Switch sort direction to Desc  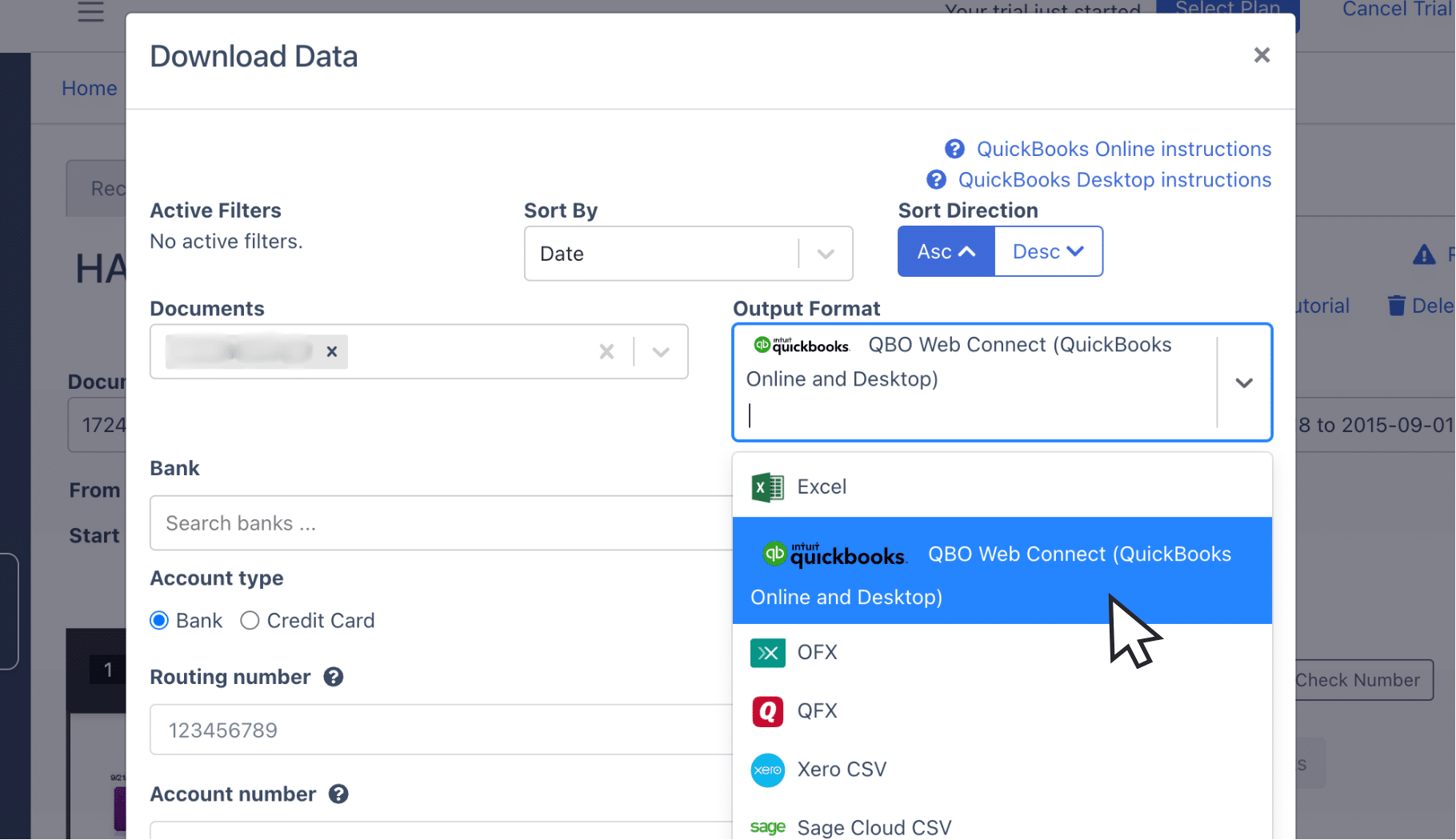coord(1047,251)
